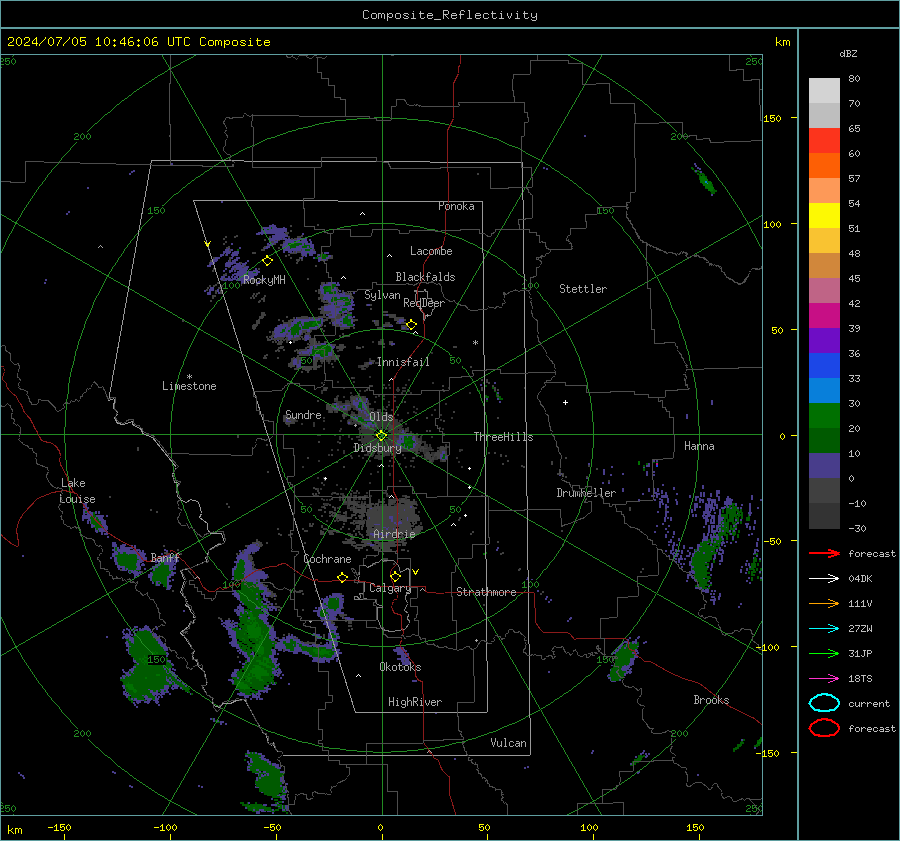Click the white 04DK arrow legend icon
The height and width of the screenshot is (841, 900).
pyautogui.click(x=824, y=578)
